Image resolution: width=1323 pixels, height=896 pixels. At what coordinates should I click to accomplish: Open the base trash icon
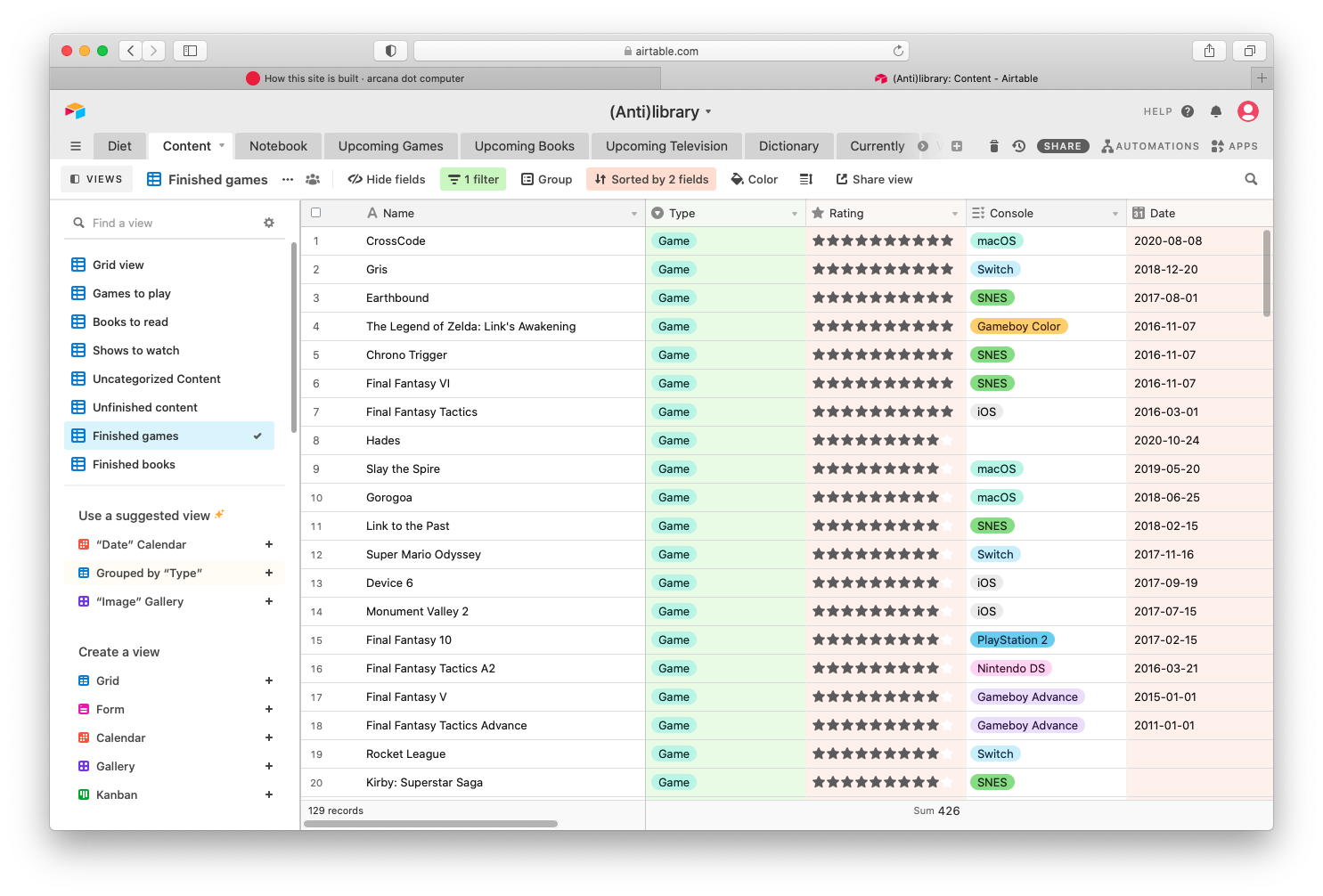click(994, 146)
